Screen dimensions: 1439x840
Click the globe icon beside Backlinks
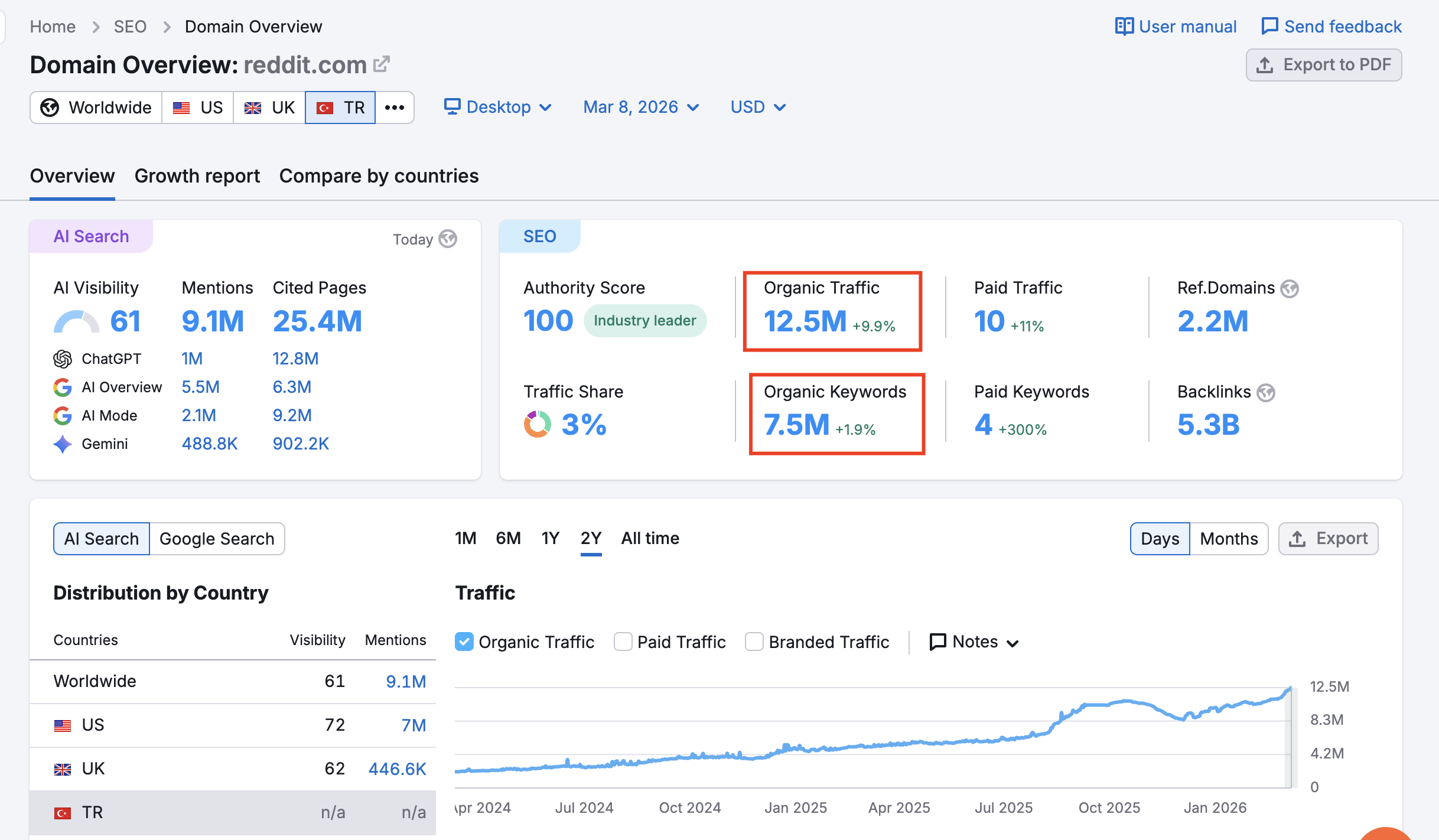[1266, 393]
